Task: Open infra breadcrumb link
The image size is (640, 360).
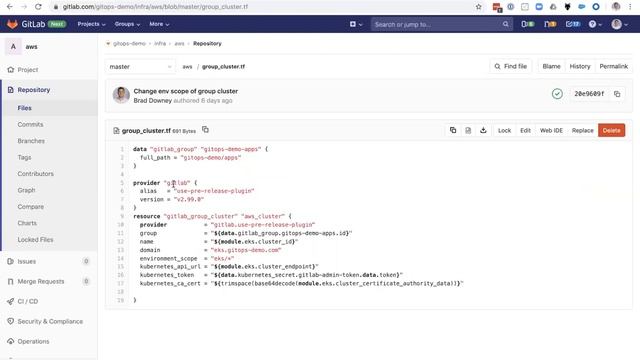Action: (160, 43)
